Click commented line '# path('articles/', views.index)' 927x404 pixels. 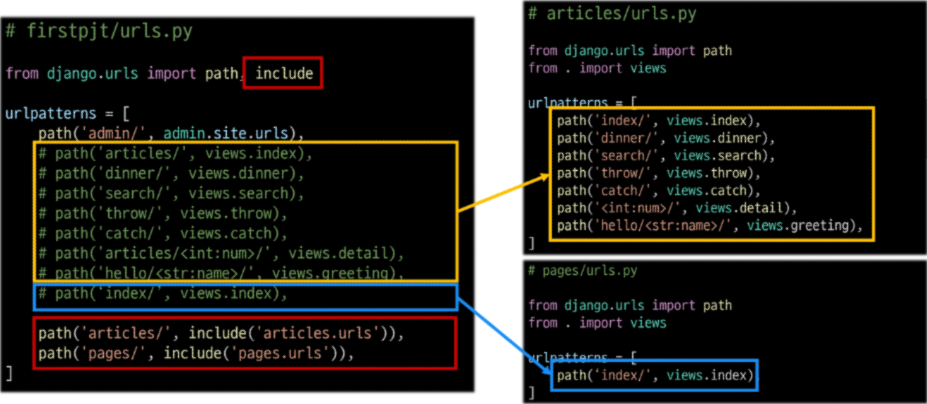[175, 154]
